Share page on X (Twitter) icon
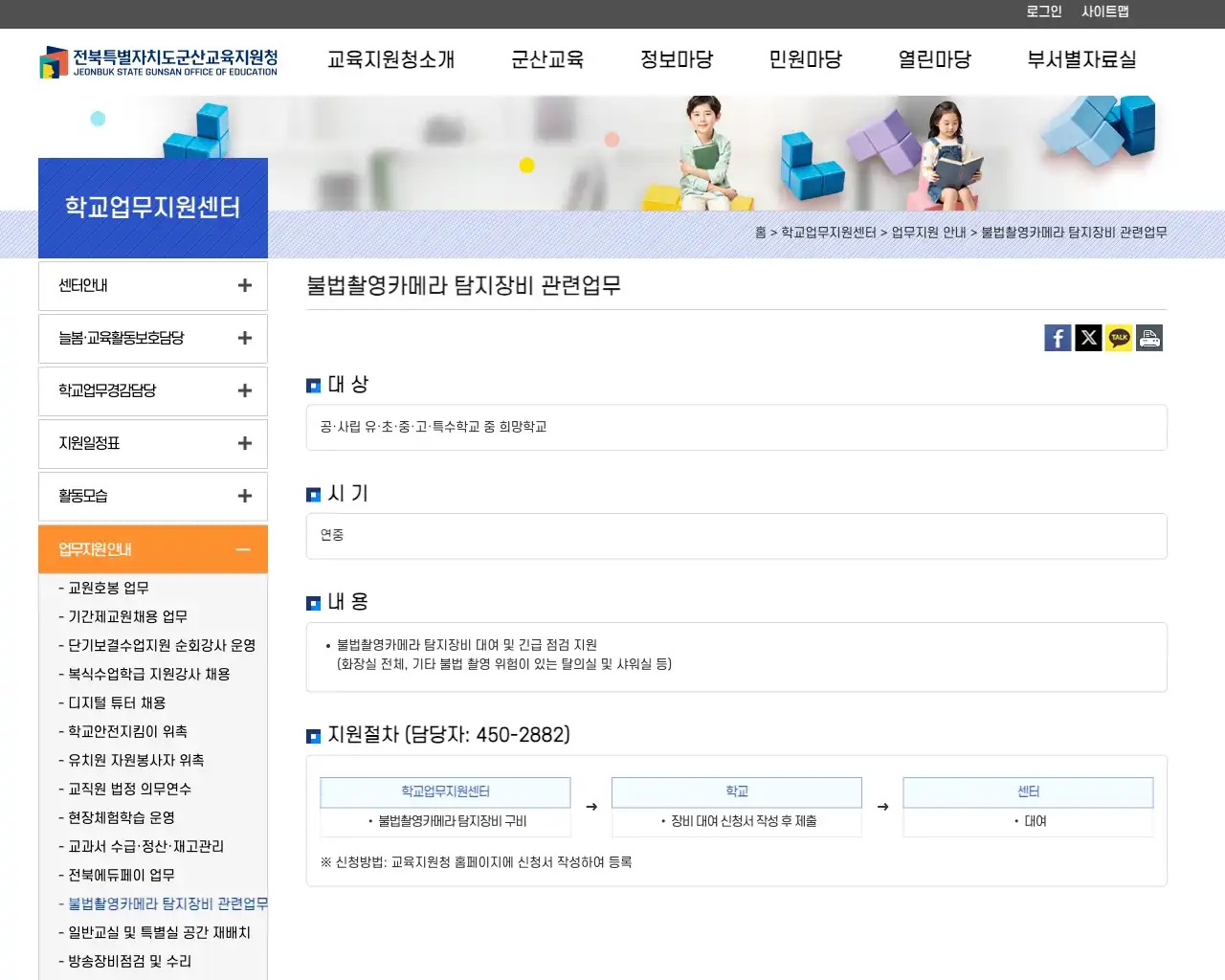Viewport: 1225px width, 980px height. [x=1088, y=338]
